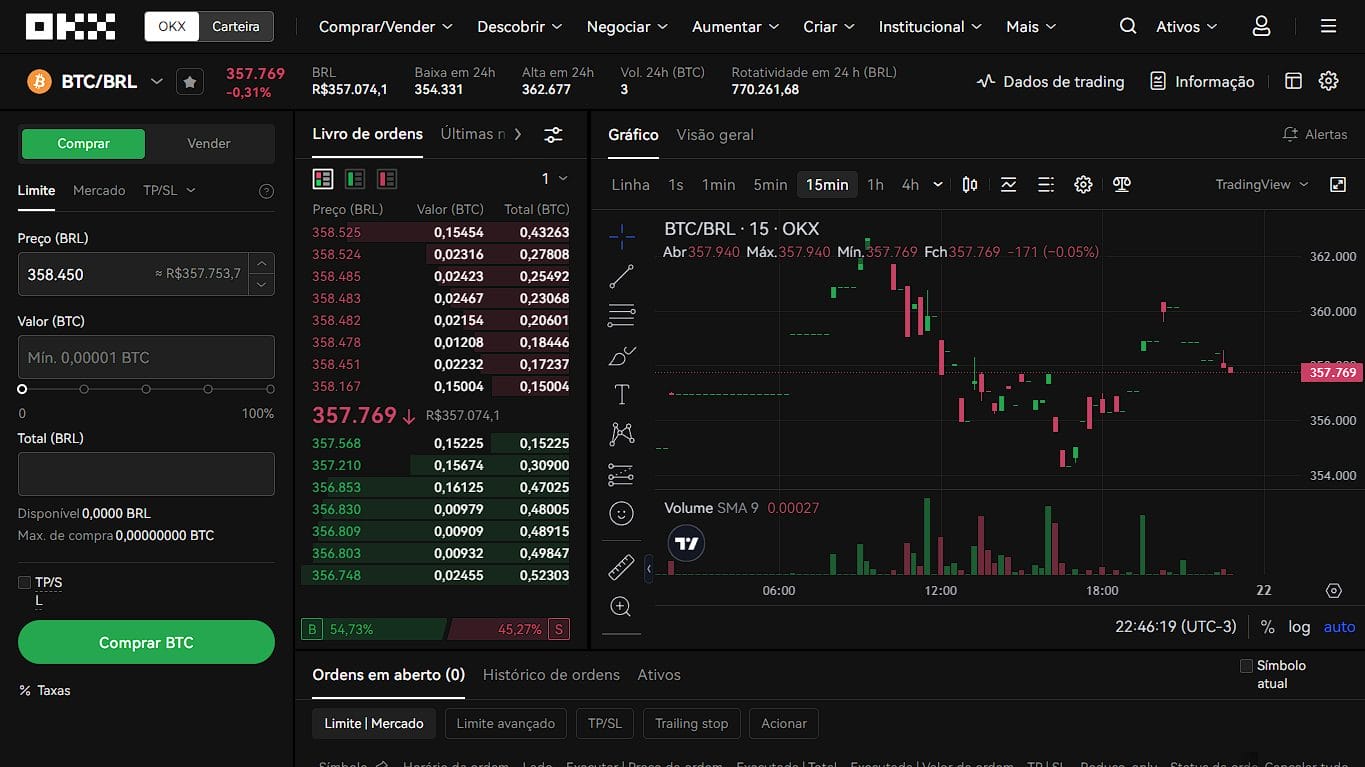
Task: Enable the TP/SL checkbox in the order form
Action: (x=23, y=582)
